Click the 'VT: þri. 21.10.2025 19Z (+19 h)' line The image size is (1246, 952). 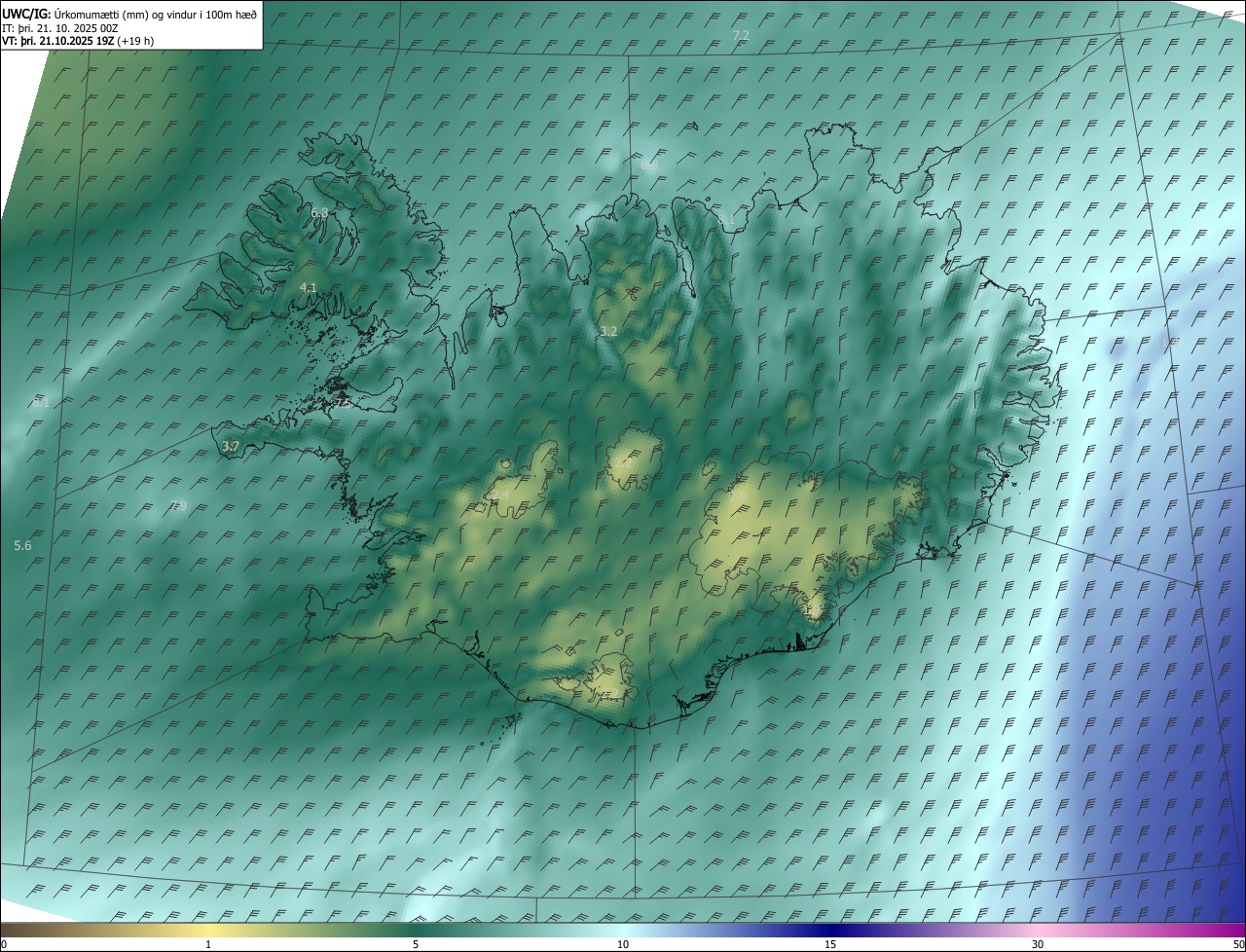(78, 41)
